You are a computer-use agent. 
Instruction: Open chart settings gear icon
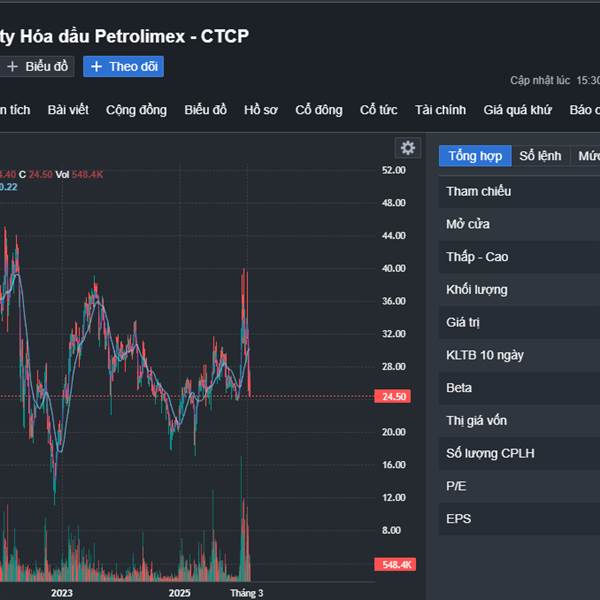408,148
